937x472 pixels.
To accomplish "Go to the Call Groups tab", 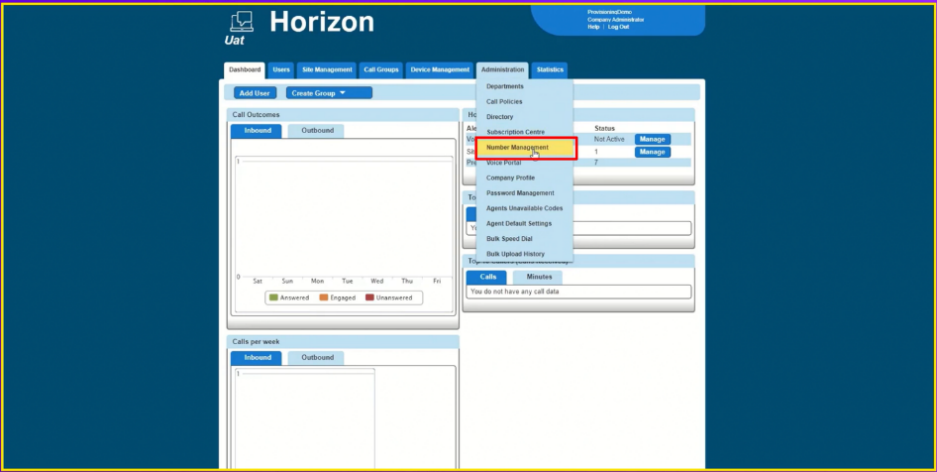I will (x=381, y=70).
